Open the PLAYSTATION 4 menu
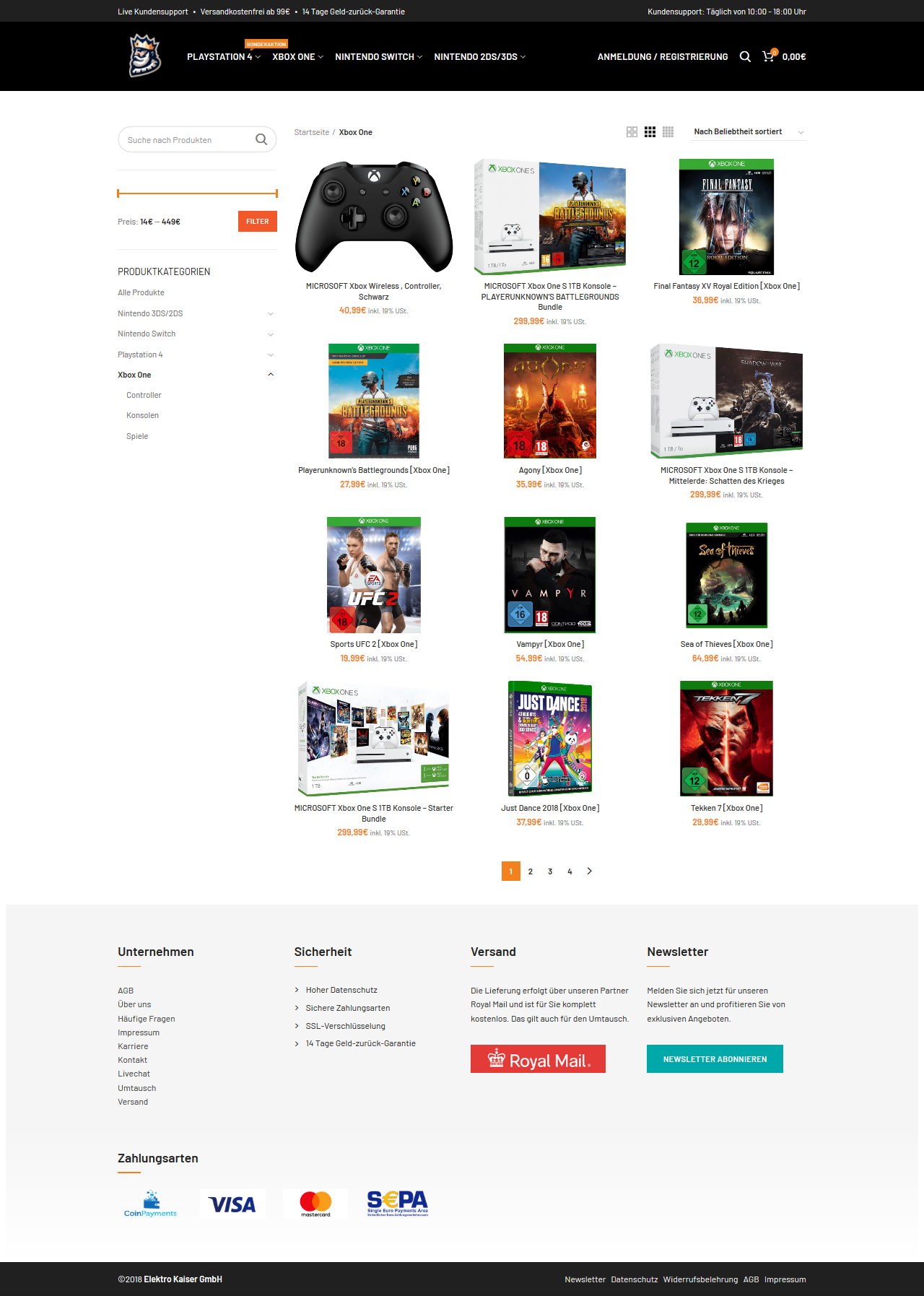The width and height of the screenshot is (924, 1296). tap(223, 56)
